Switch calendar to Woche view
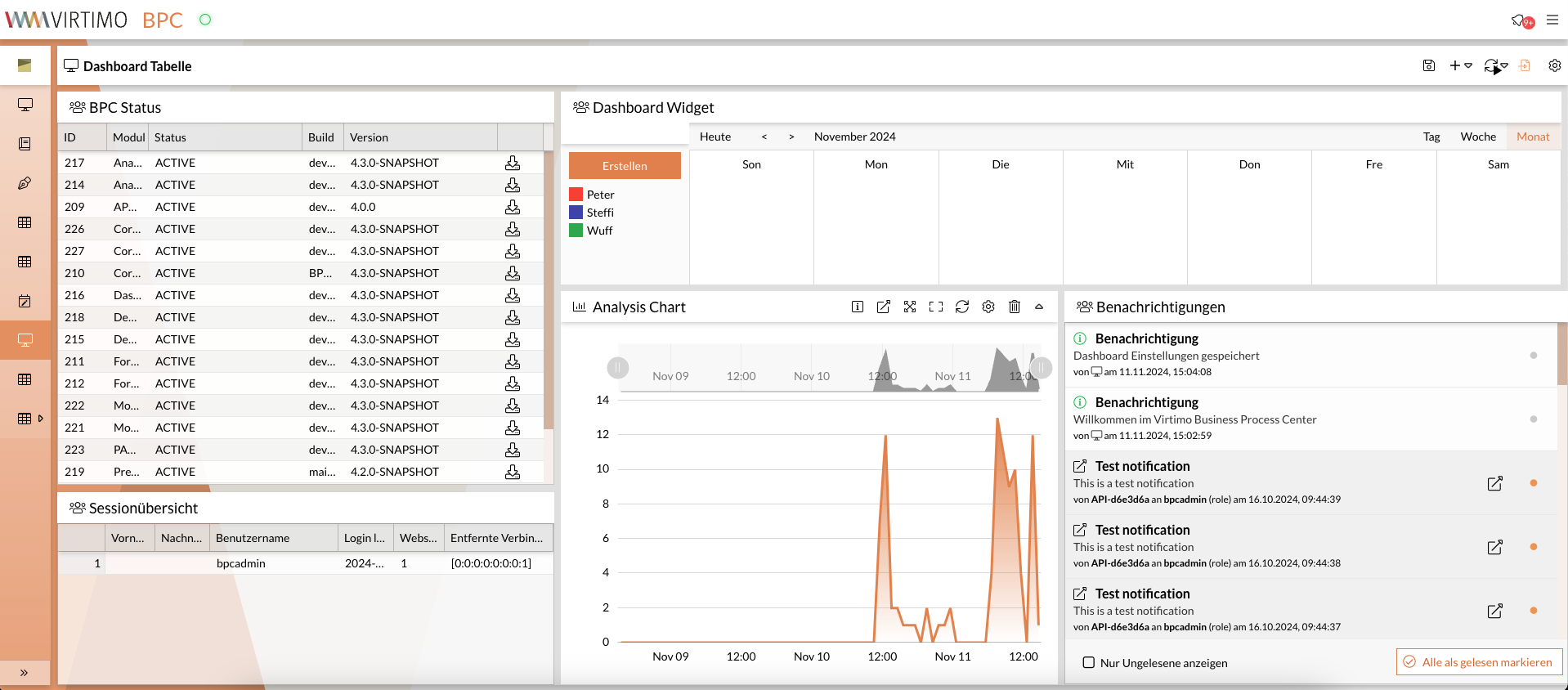The height and width of the screenshot is (690, 1568). point(1477,137)
